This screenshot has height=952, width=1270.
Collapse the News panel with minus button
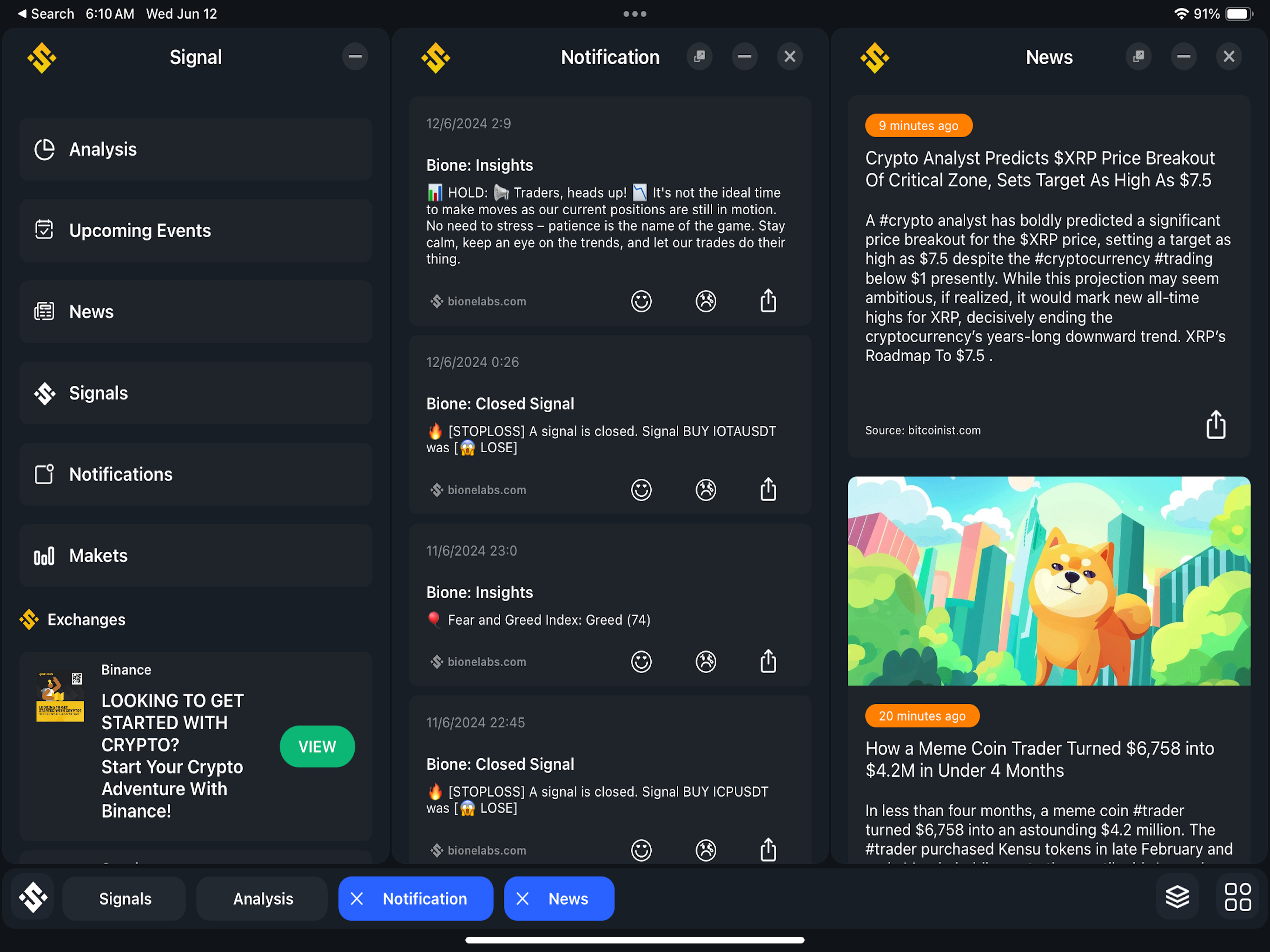coord(1183,56)
